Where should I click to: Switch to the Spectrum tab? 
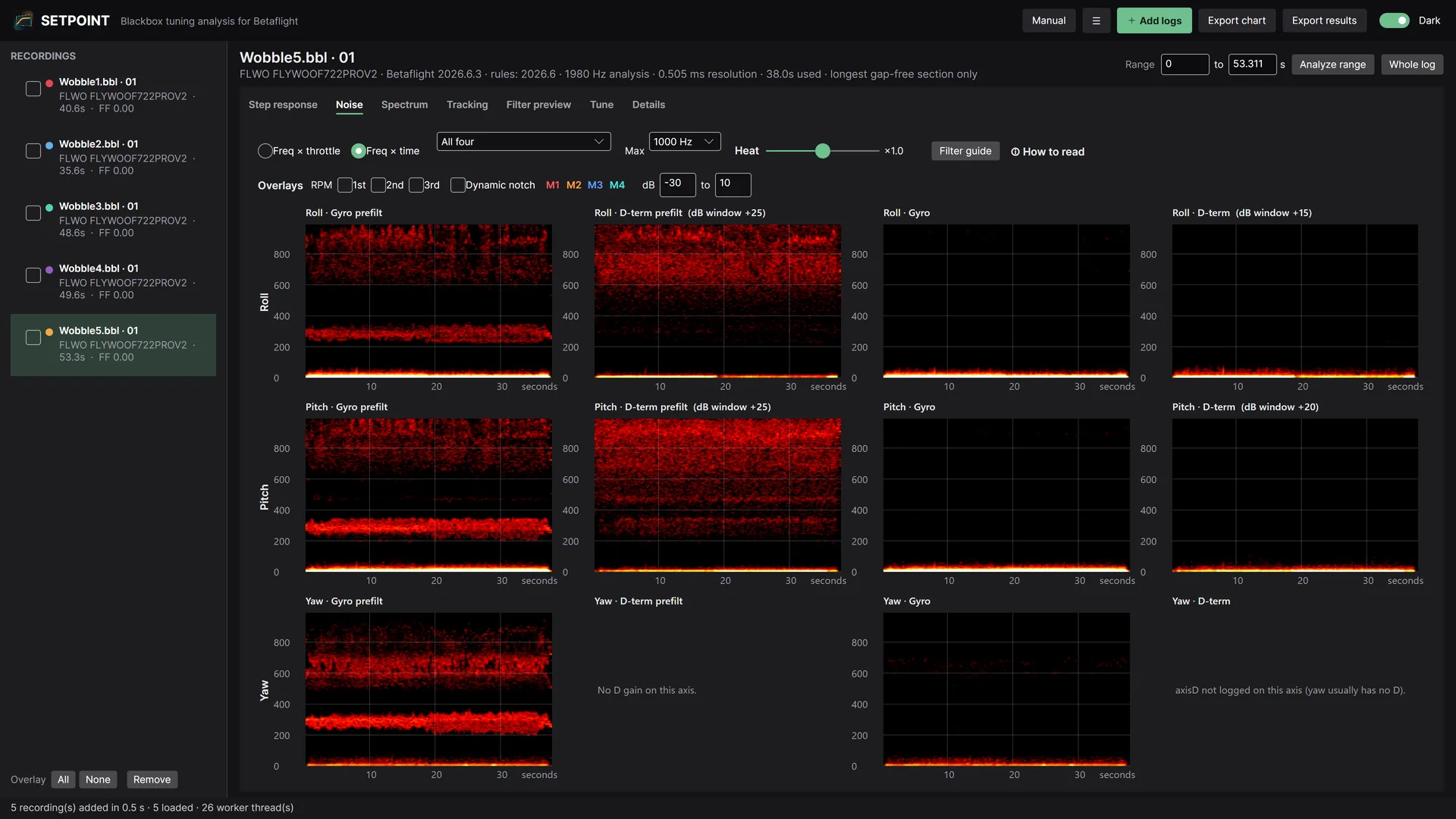click(x=404, y=105)
